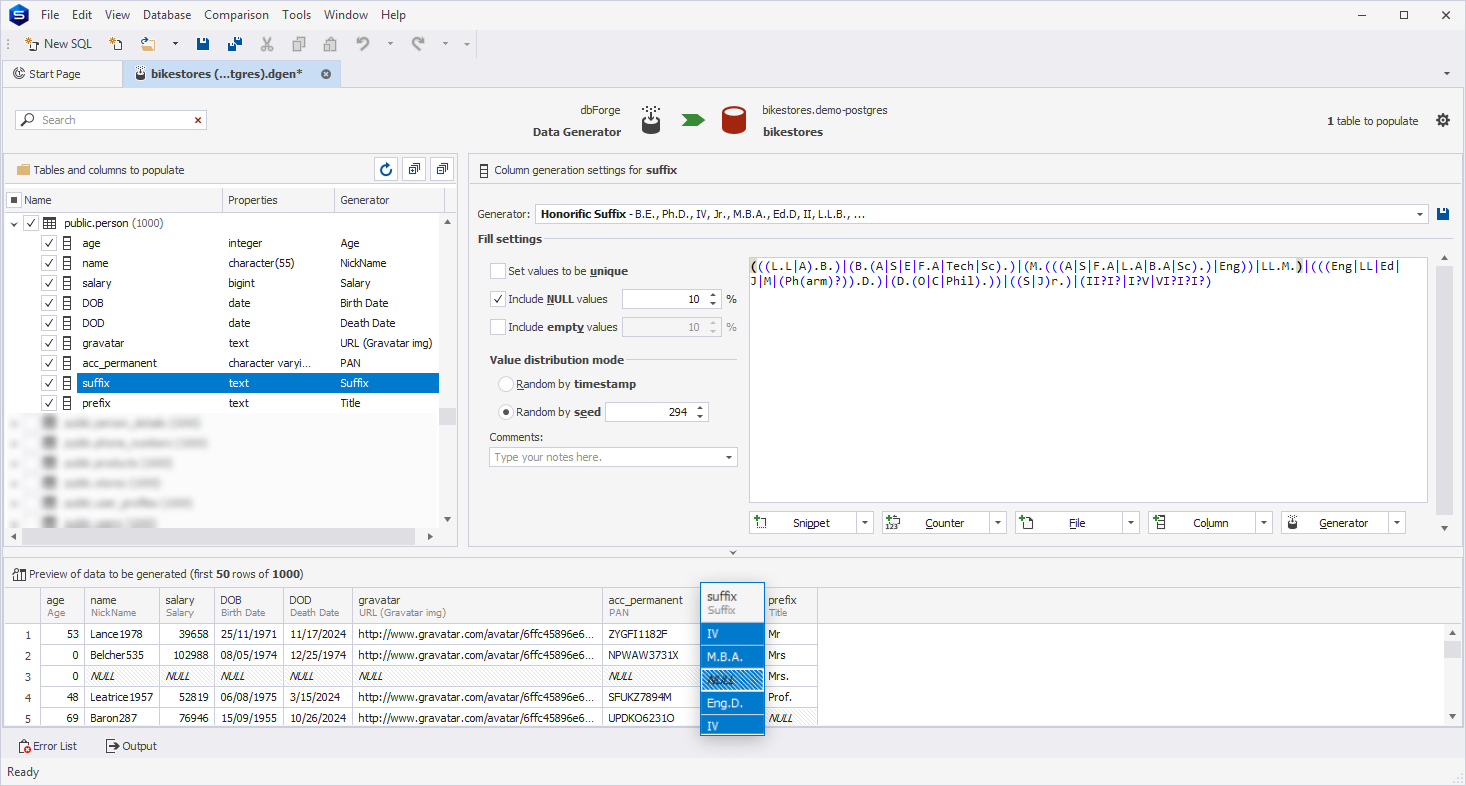Screen dimensions: 1466x786
Task: Click the open file folder icon
Action: click(148, 44)
